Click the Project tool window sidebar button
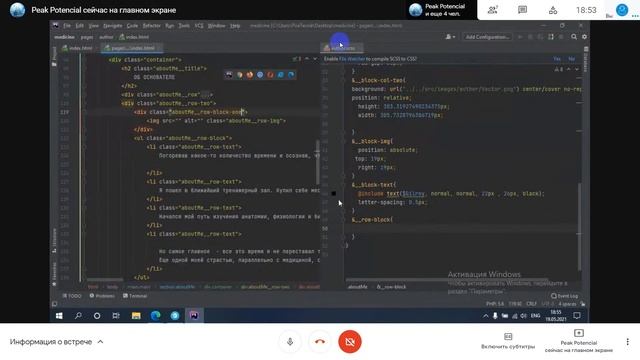 click(x=54, y=57)
